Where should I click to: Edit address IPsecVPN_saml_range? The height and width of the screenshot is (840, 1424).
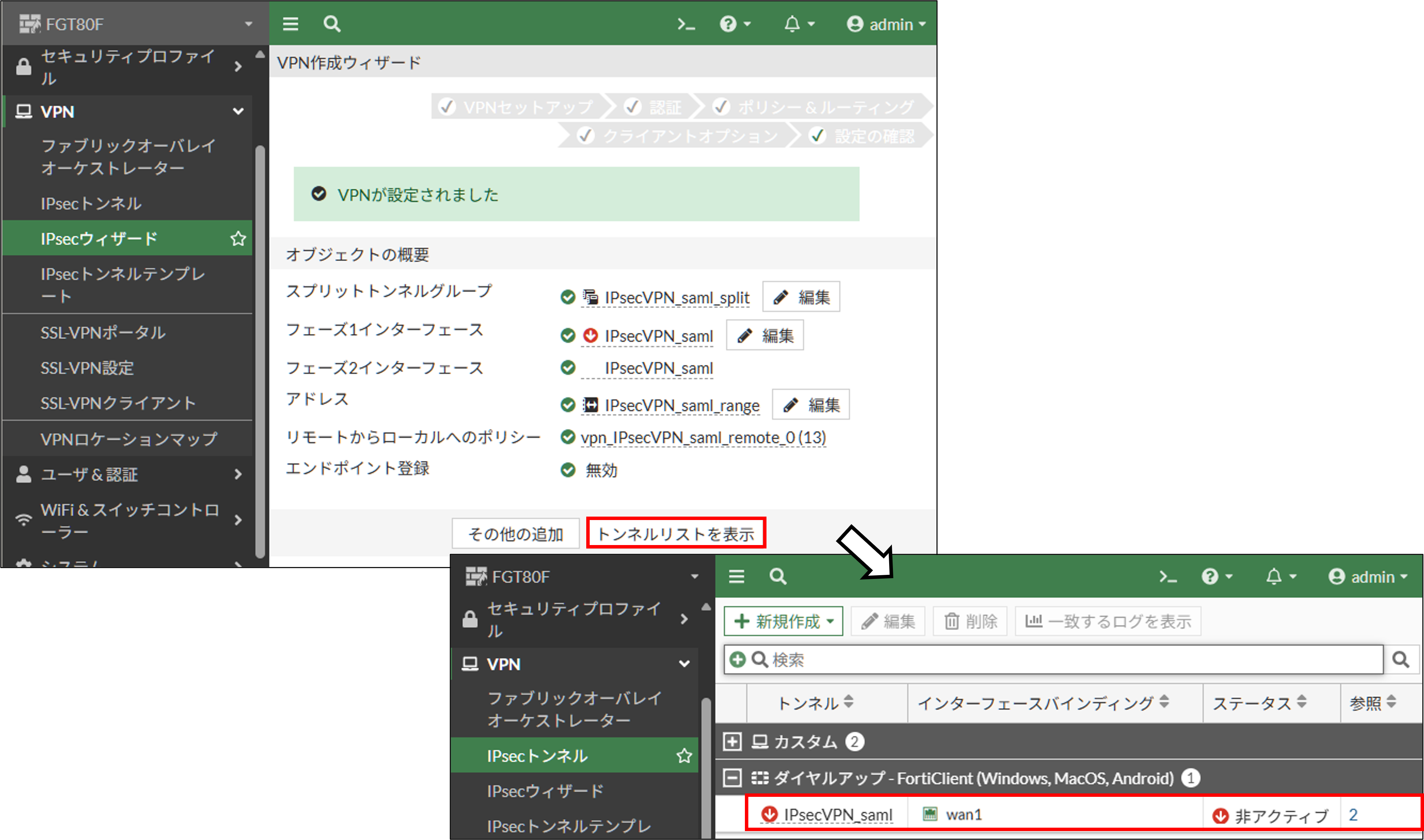click(810, 404)
